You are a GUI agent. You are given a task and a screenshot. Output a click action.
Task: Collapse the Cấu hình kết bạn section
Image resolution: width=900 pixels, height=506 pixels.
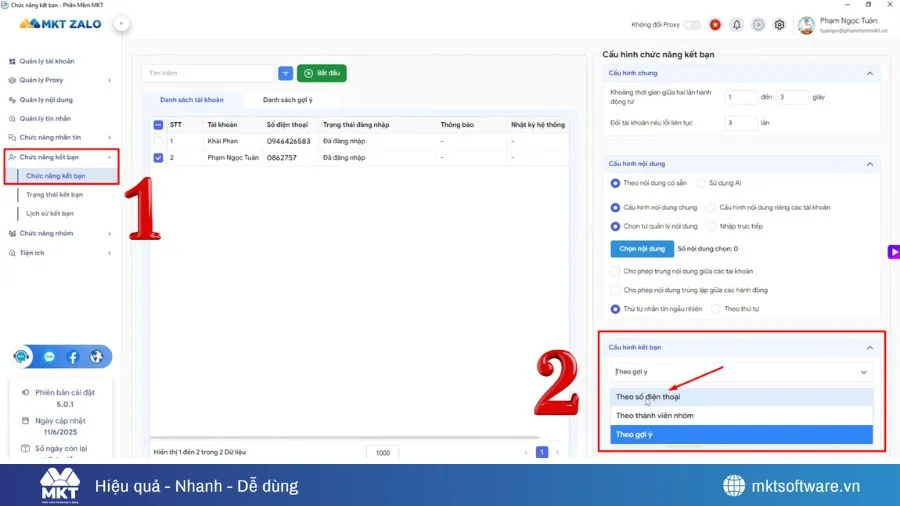[x=870, y=348]
